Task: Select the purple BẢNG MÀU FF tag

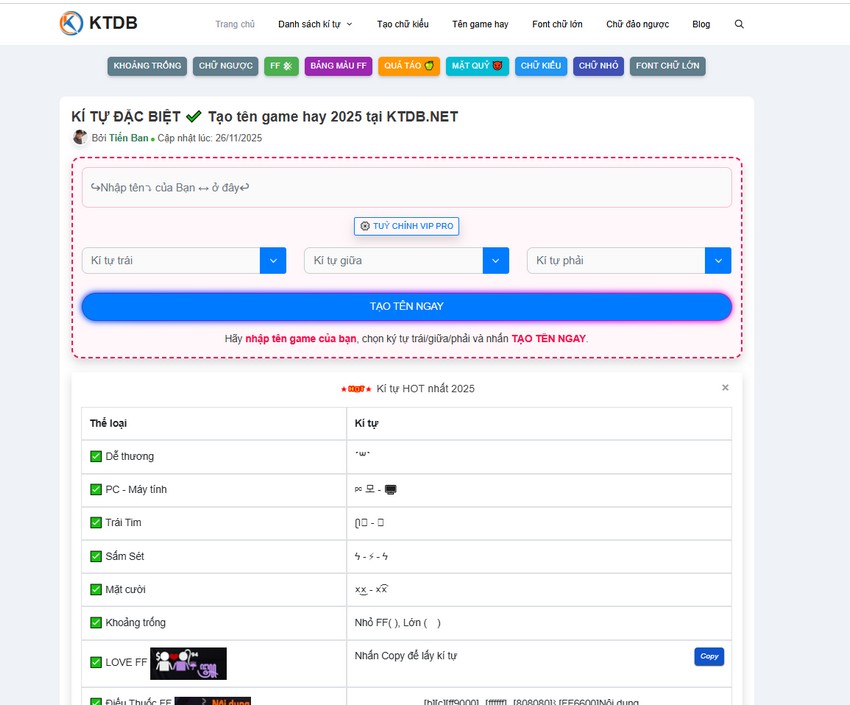Action: (338, 66)
